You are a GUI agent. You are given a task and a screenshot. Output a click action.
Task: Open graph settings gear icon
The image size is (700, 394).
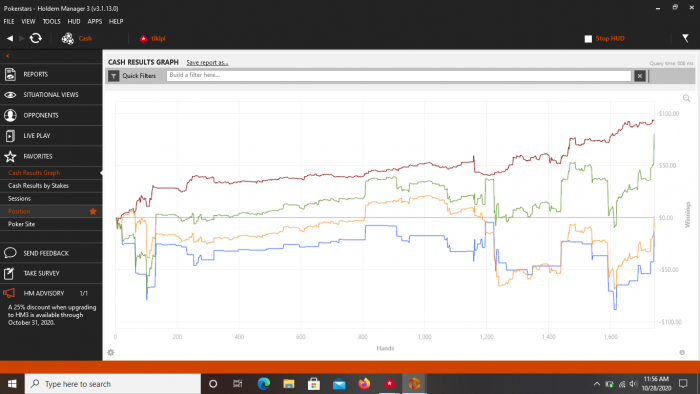[x=111, y=353]
